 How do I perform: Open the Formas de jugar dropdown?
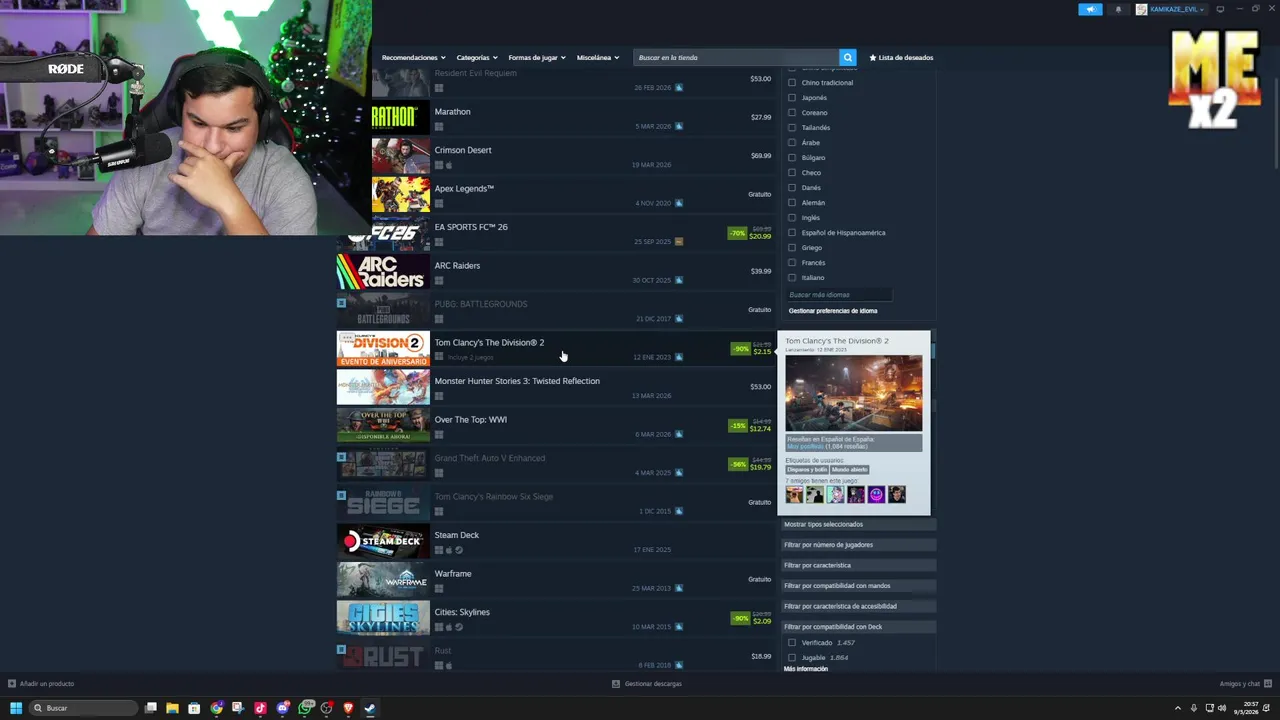(536, 58)
